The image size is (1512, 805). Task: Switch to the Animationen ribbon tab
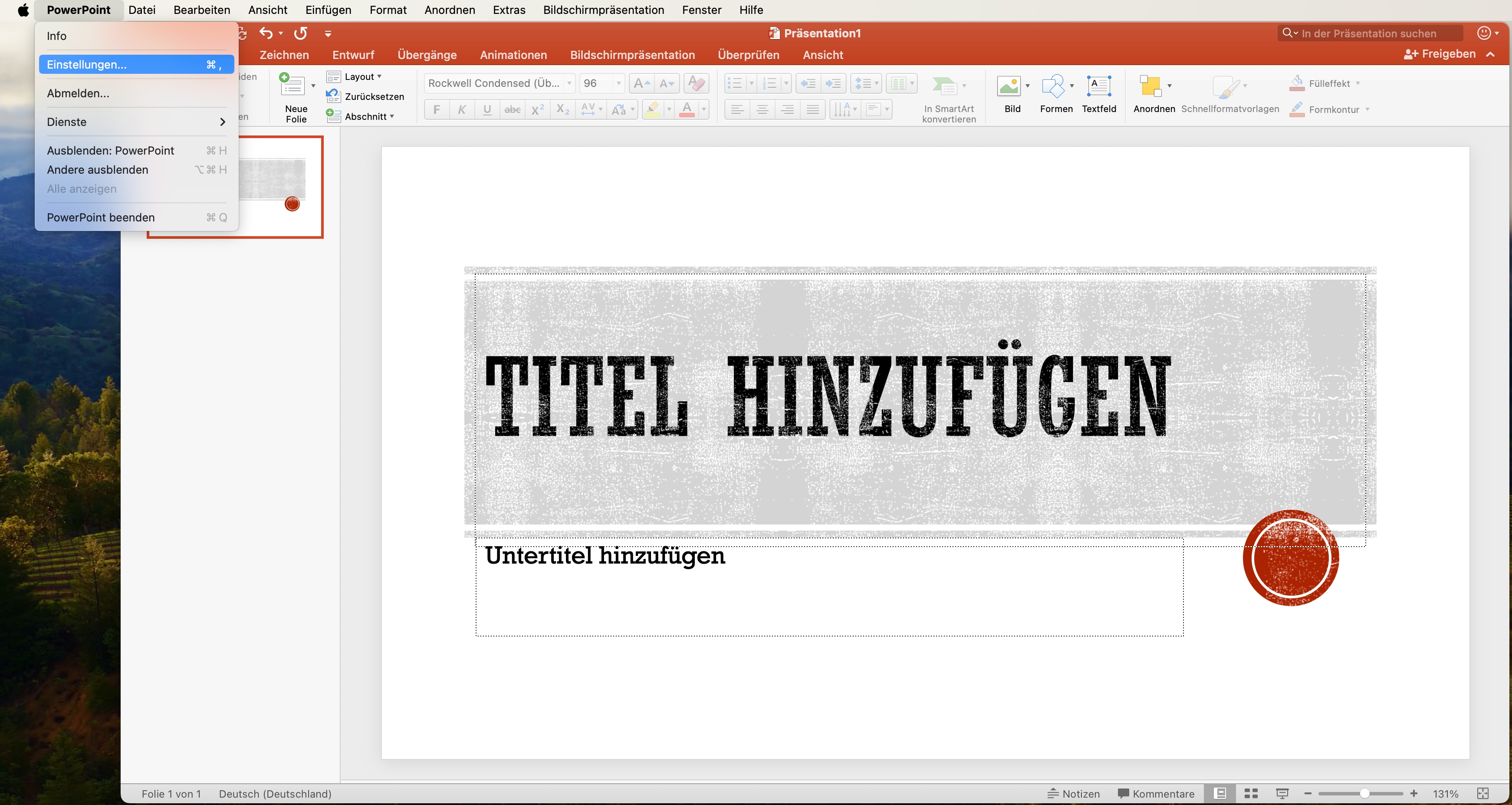pyautogui.click(x=513, y=55)
